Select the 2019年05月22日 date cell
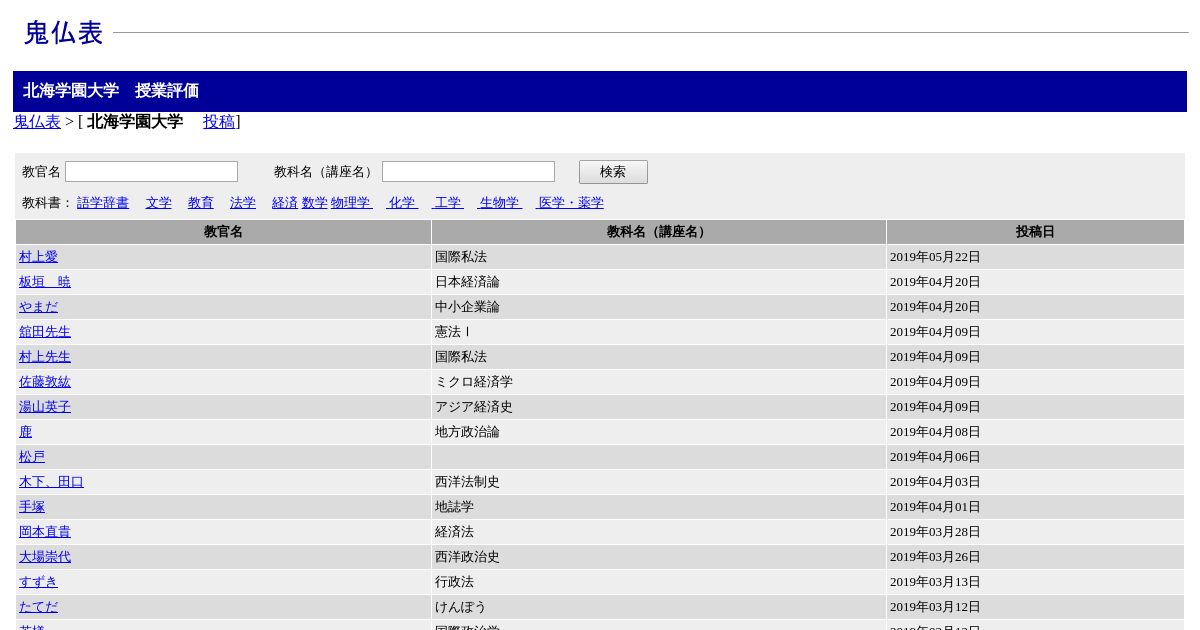 tap(1035, 257)
